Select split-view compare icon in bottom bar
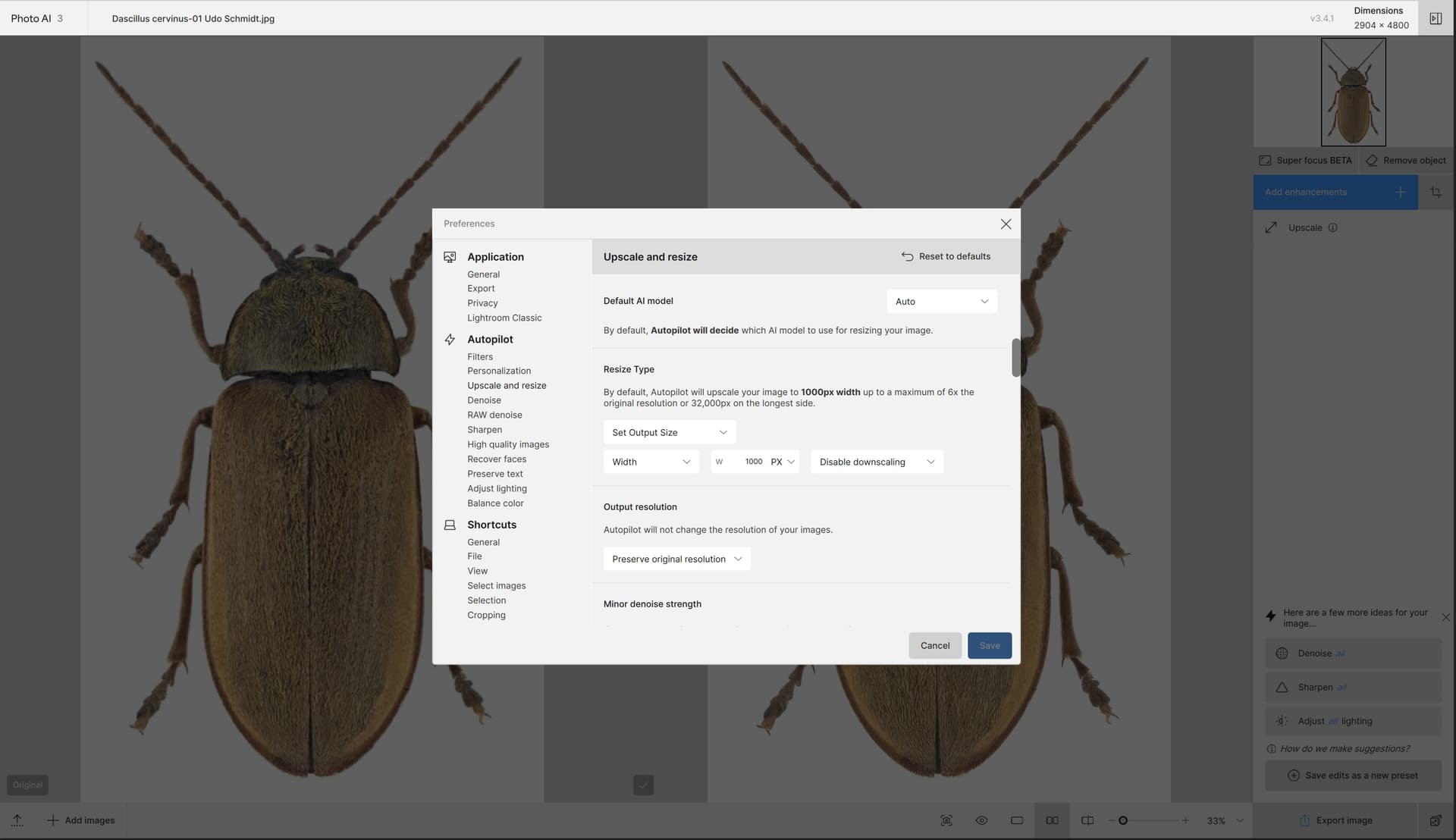The image size is (1456, 840). [1087, 820]
